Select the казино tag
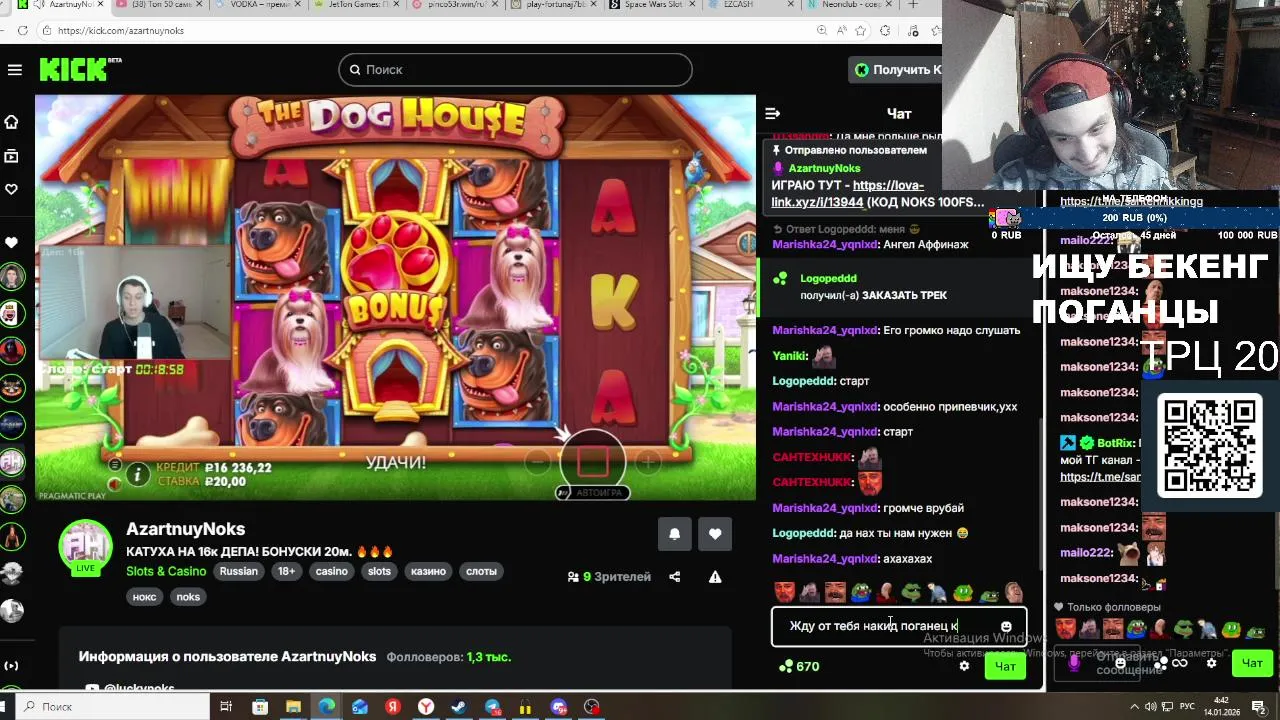Screen dimensions: 1280x720 pyautogui.click(x=428, y=572)
